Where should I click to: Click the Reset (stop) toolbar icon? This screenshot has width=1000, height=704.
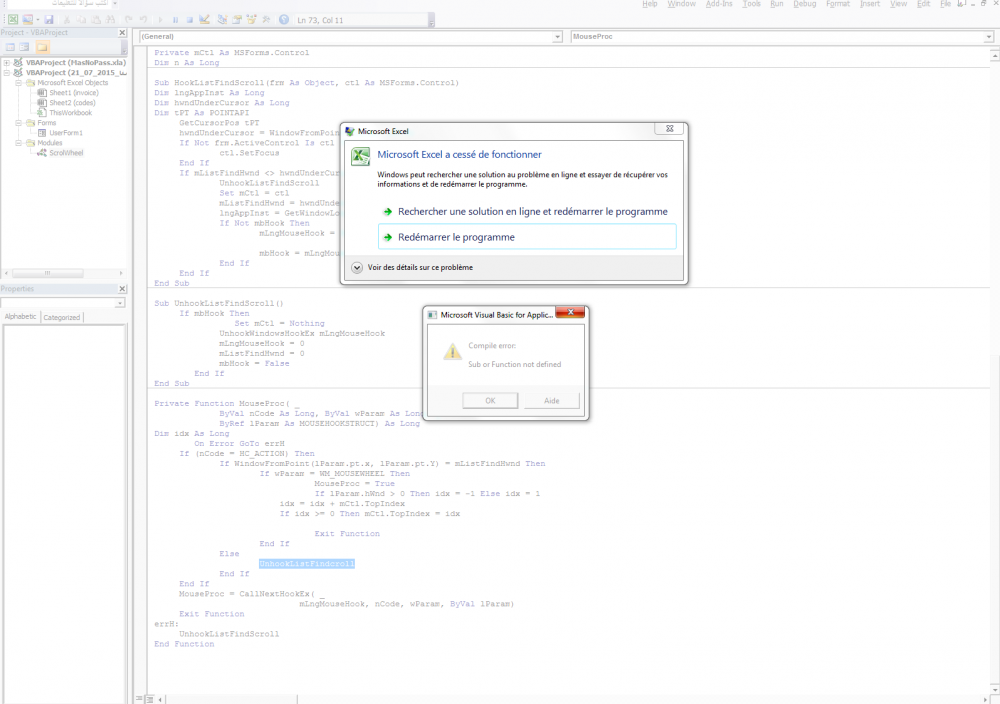tap(190, 19)
